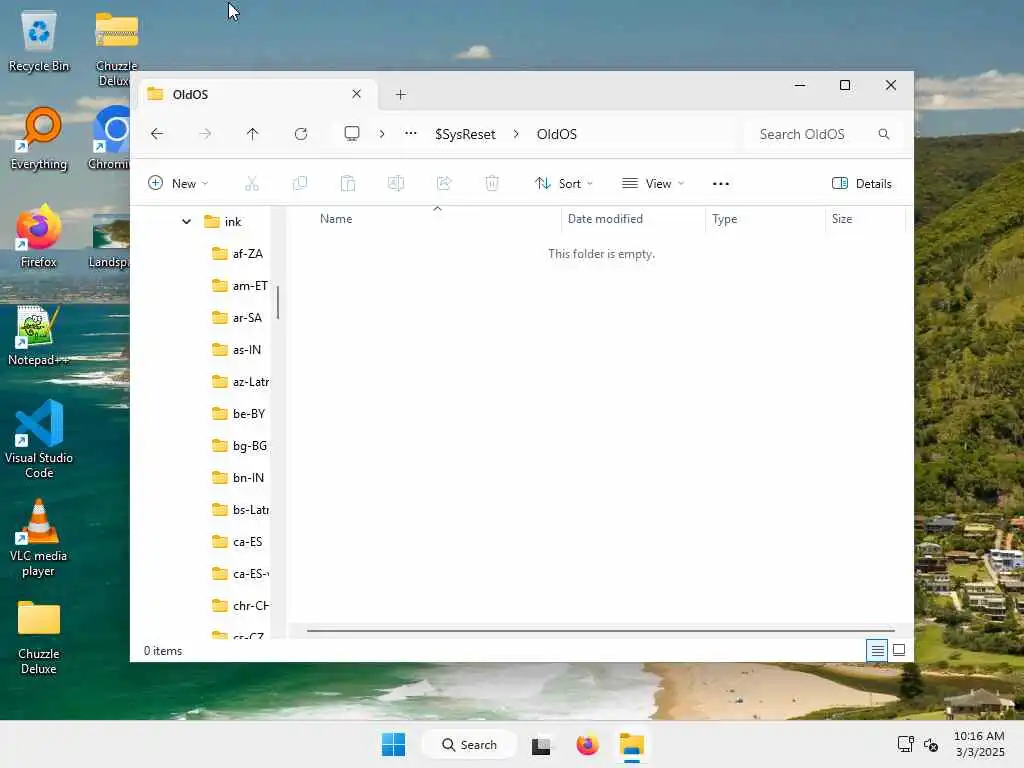Open the New item dropdown
Screen dimensions: 1024x768
178,184
